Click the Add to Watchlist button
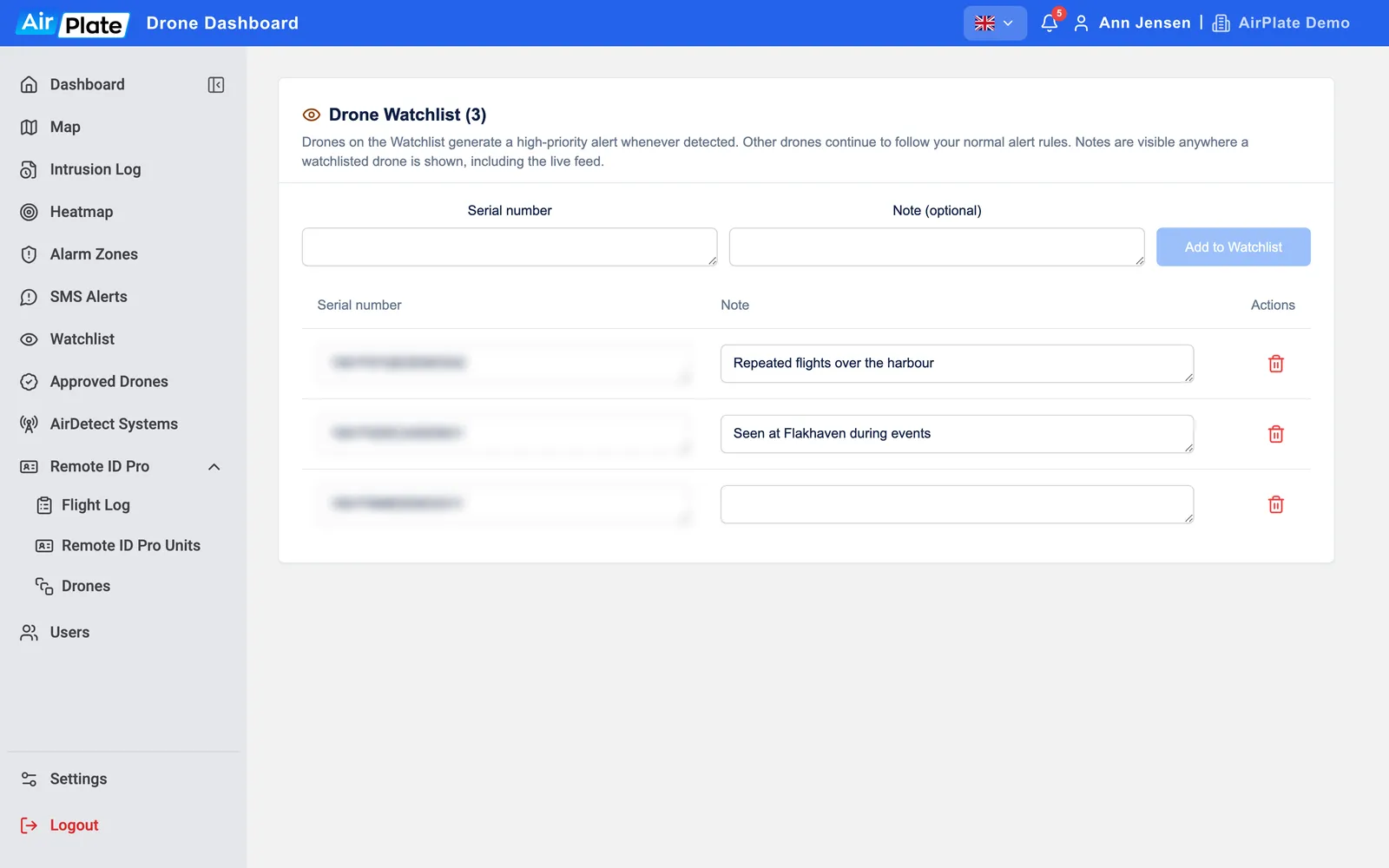The image size is (1389, 868). pos(1233,247)
